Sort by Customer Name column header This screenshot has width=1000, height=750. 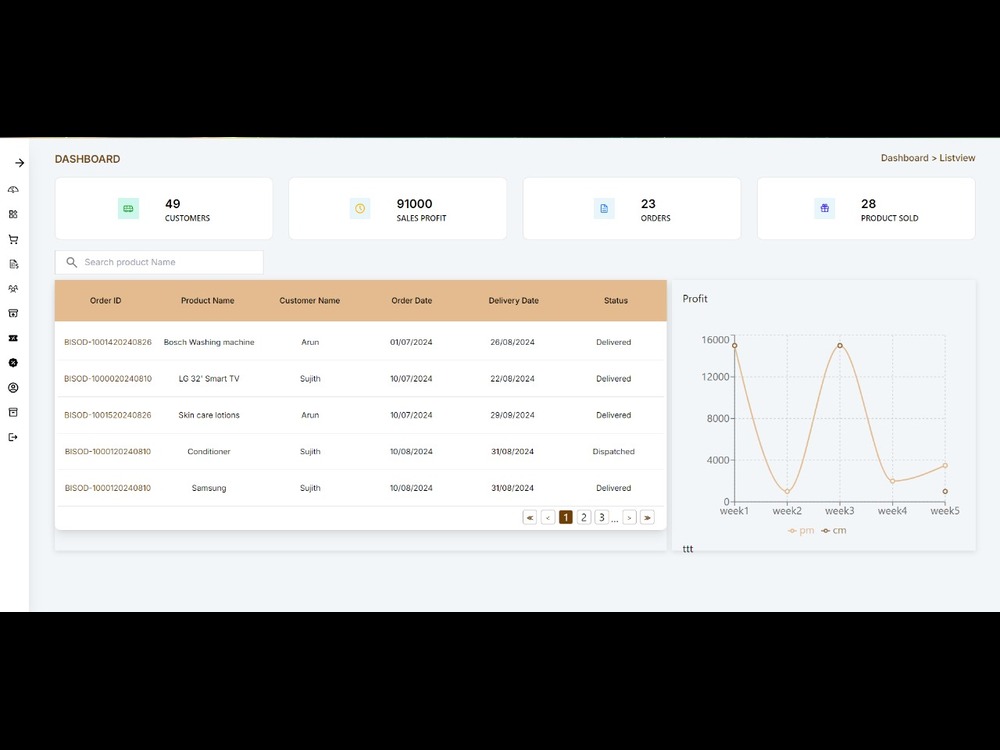pyautogui.click(x=309, y=300)
